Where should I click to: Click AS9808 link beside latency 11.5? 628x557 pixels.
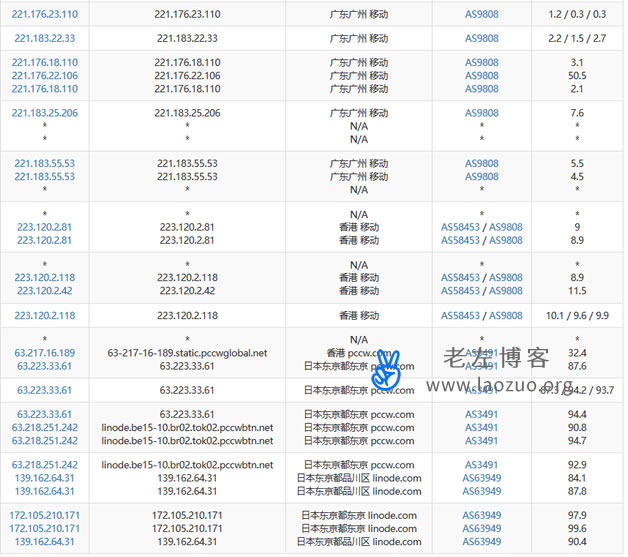tap(506, 291)
